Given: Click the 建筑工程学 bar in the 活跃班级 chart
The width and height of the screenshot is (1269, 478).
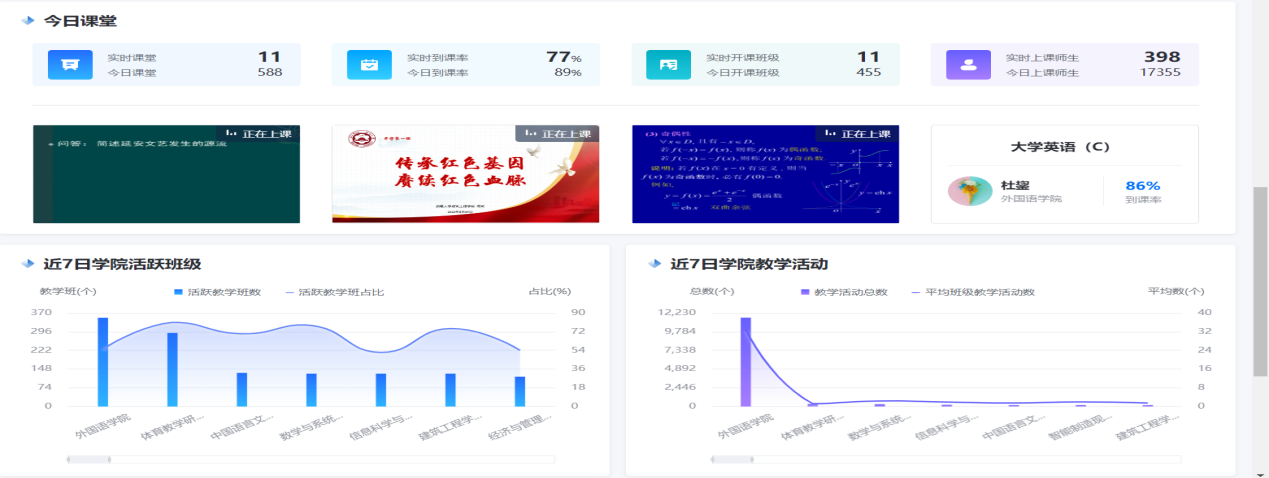Looking at the screenshot, I should (x=450, y=390).
